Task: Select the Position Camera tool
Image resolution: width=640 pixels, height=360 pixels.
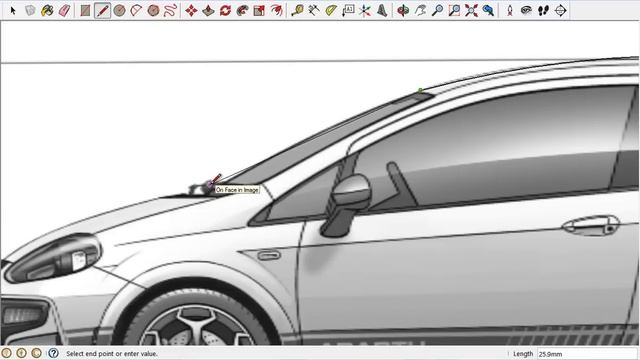Action: (509, 11)
